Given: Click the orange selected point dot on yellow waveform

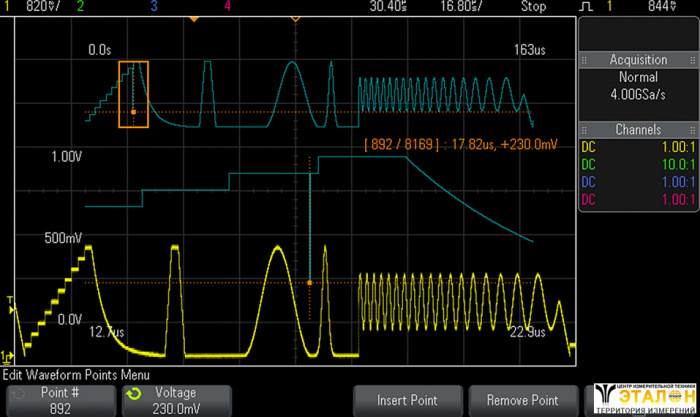Looking at the screenshot, I should (x=310, y=283).
